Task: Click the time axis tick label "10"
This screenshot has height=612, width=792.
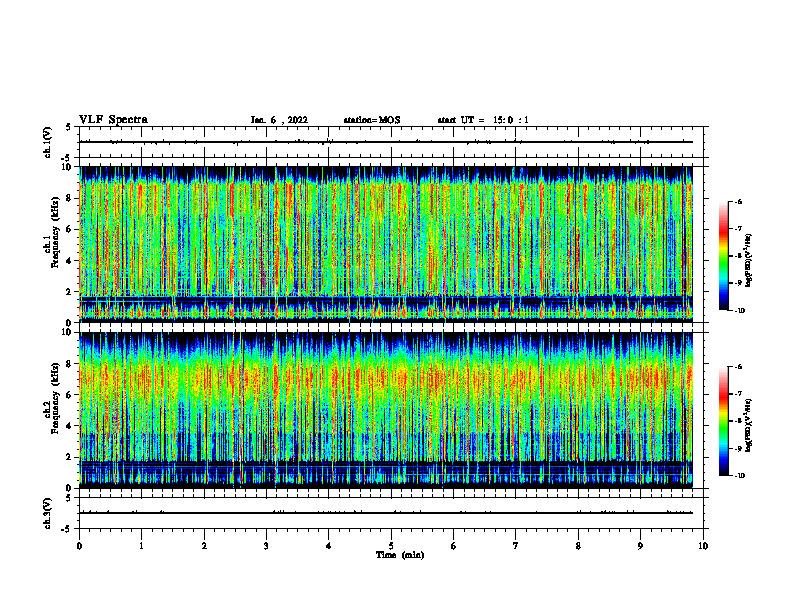Action: [x=703, y=546]
